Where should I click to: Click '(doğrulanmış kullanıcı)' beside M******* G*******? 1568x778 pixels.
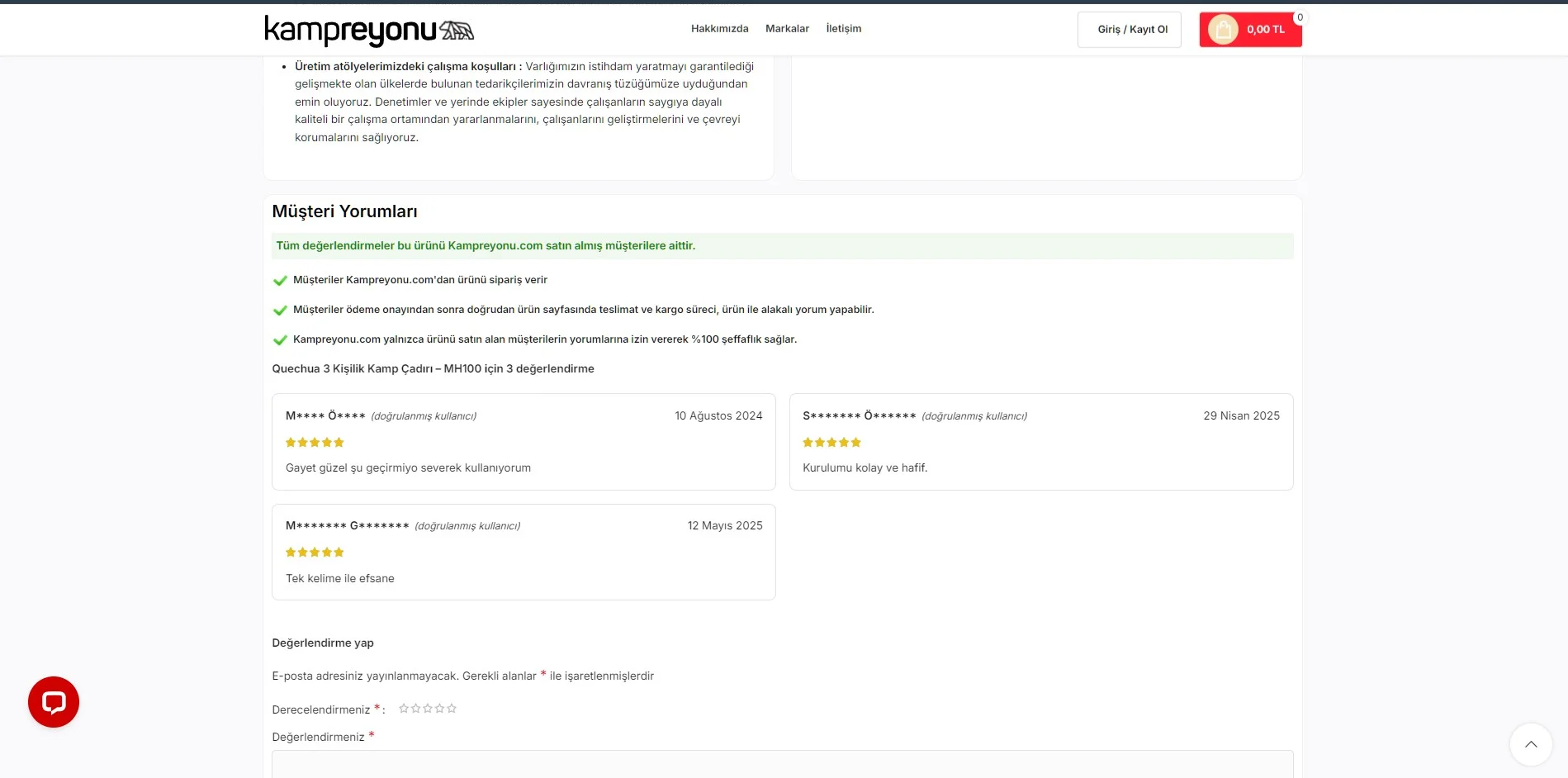[467, 526]
